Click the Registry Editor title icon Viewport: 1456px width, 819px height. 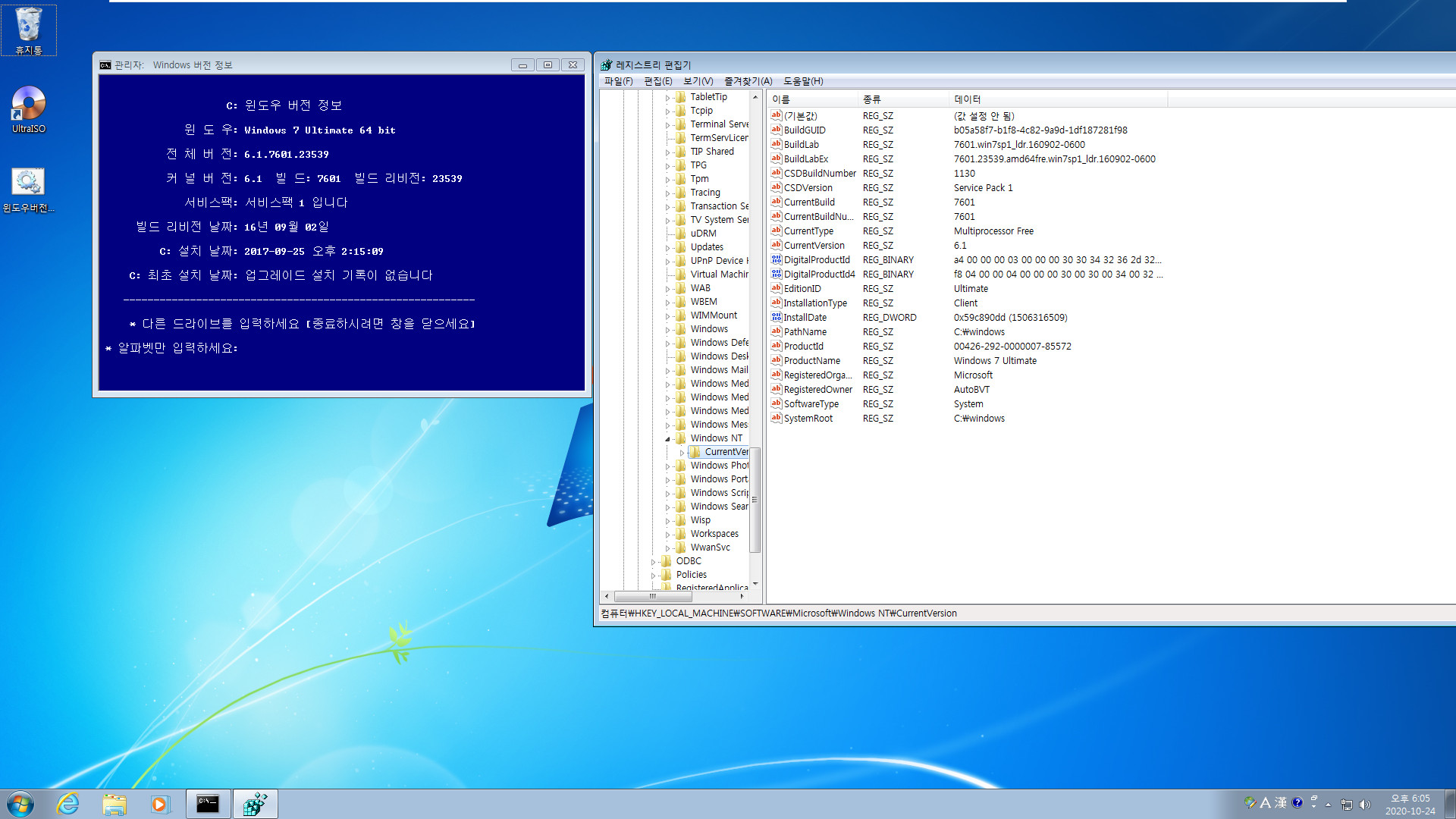click(607, 65)
